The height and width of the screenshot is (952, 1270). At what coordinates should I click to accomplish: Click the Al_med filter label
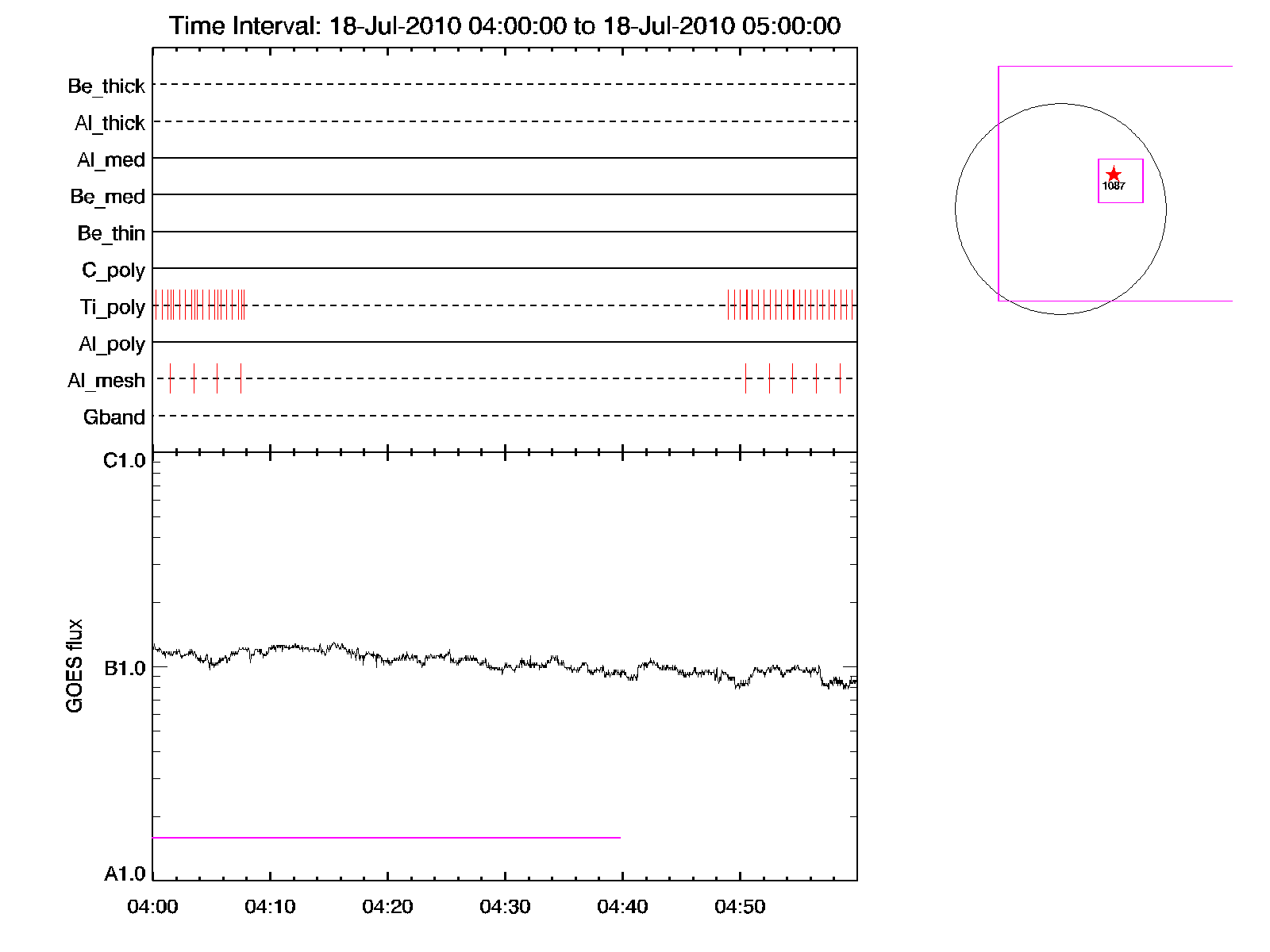click(110, 159)
